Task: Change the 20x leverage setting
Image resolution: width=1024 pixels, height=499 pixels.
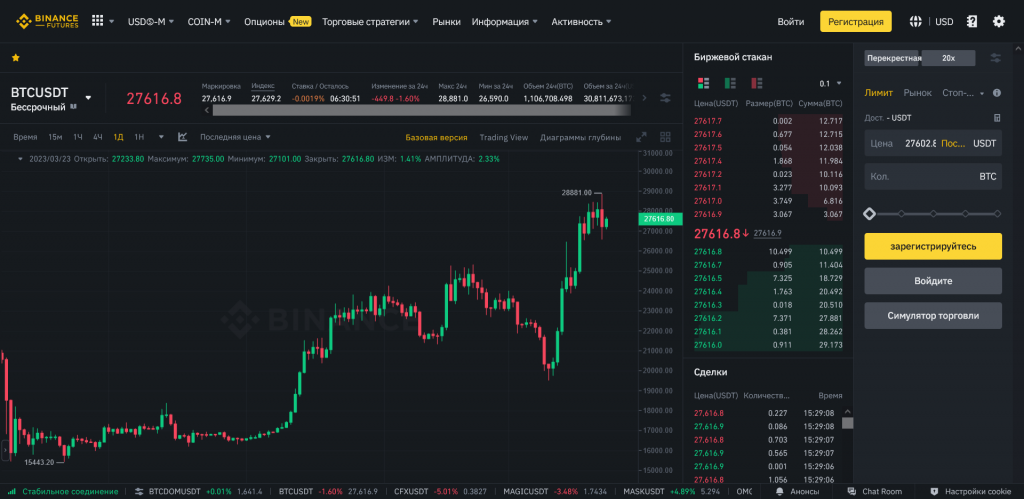Action: [948, 58]
